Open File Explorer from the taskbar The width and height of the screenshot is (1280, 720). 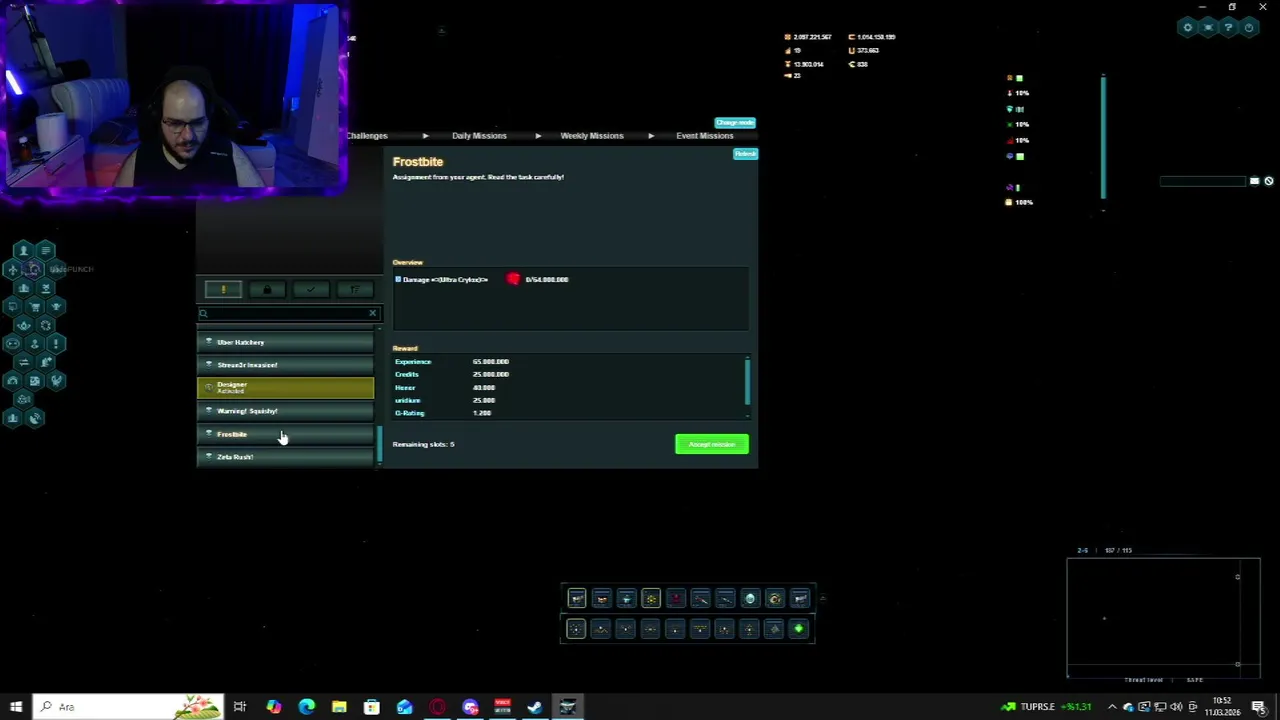[339, 707]
